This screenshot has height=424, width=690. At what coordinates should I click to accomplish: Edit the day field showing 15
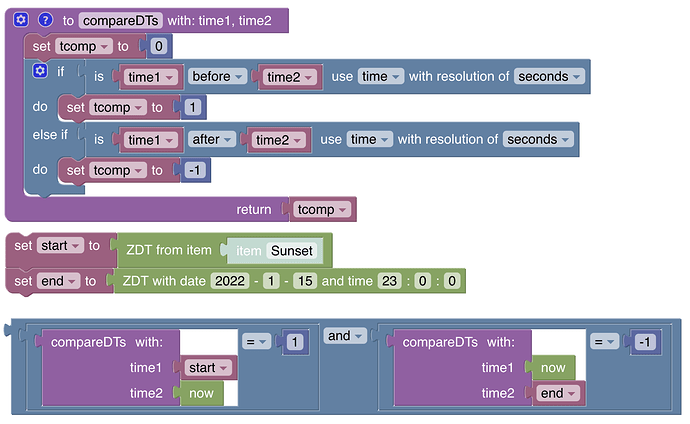305,281
